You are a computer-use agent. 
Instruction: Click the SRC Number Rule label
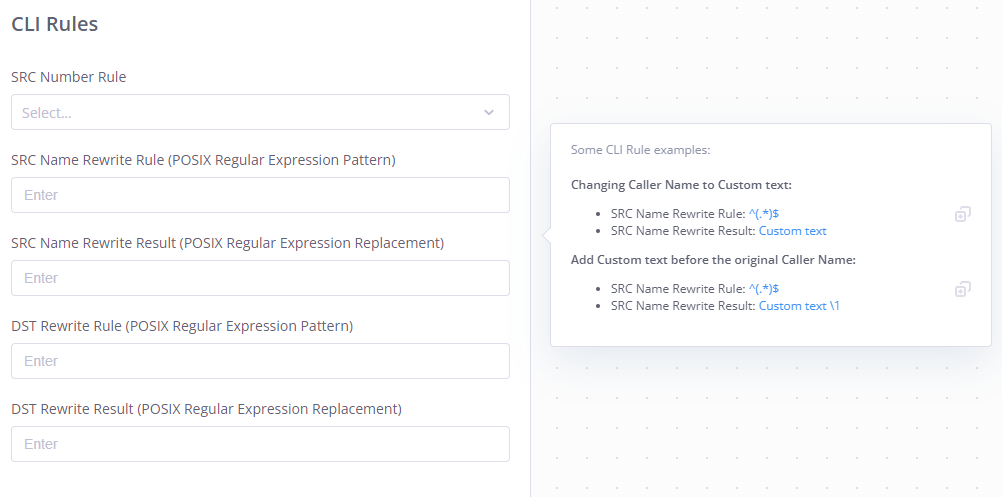click(68, 77)
